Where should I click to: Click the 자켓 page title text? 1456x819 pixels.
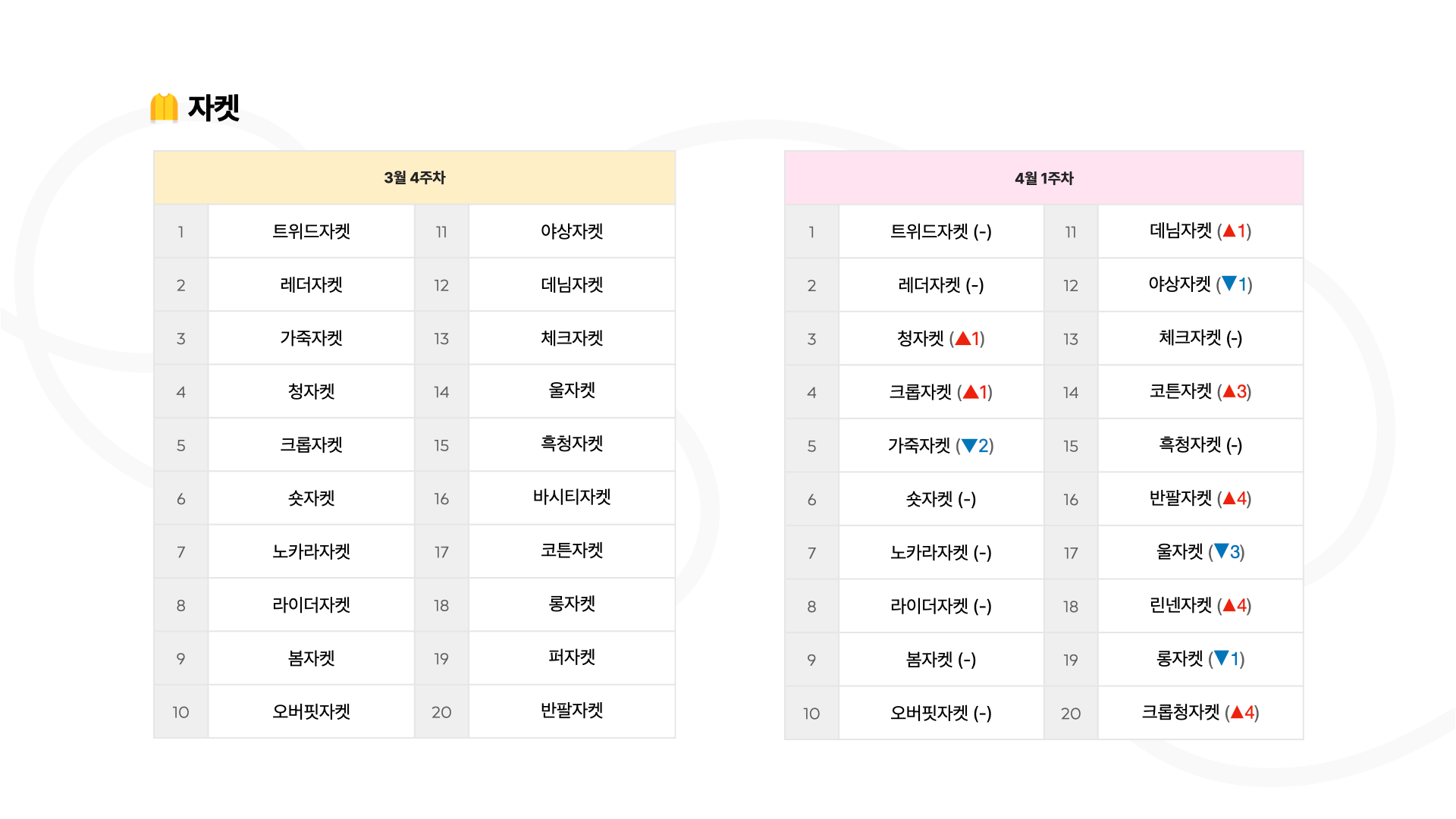(214, 108)
